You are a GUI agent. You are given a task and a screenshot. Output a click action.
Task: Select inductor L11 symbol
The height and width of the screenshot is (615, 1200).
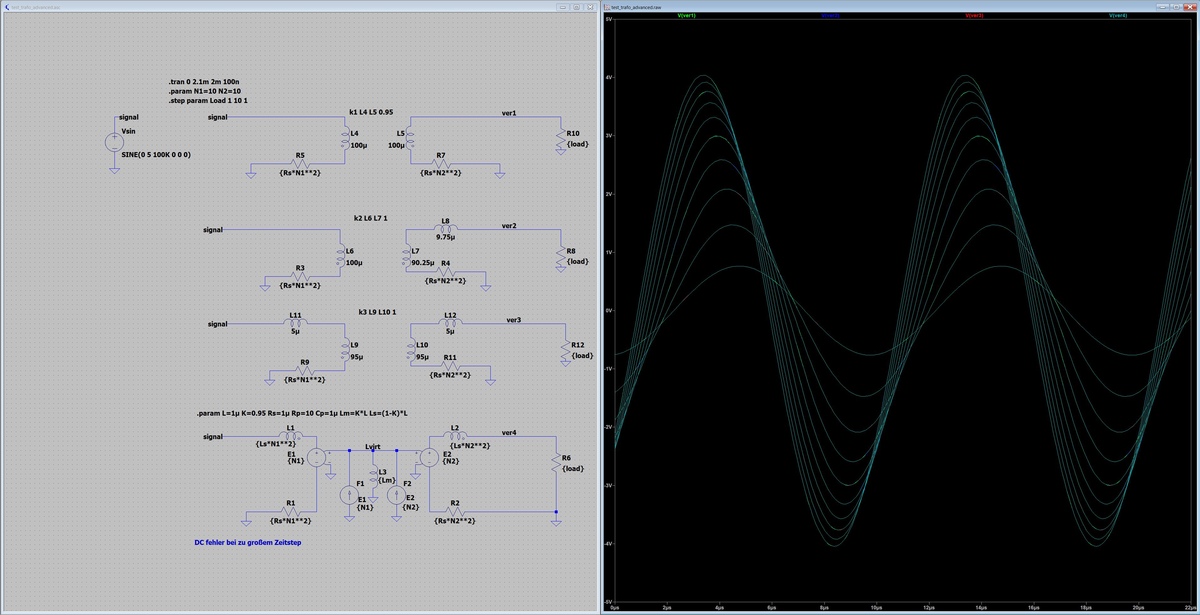(294, 323)
